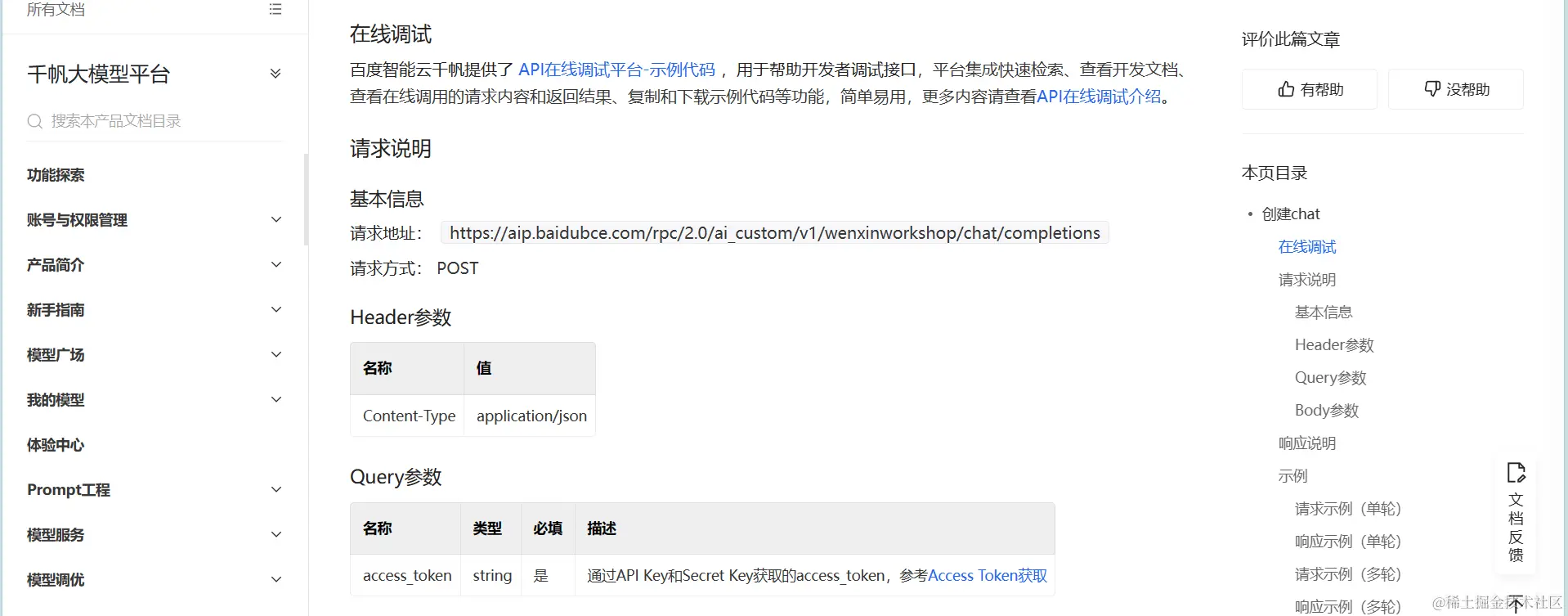Open the API在线调试平台-示例代码 link
The width and height of the screenshot is (1568, 616).
click(x=616, y=70)
